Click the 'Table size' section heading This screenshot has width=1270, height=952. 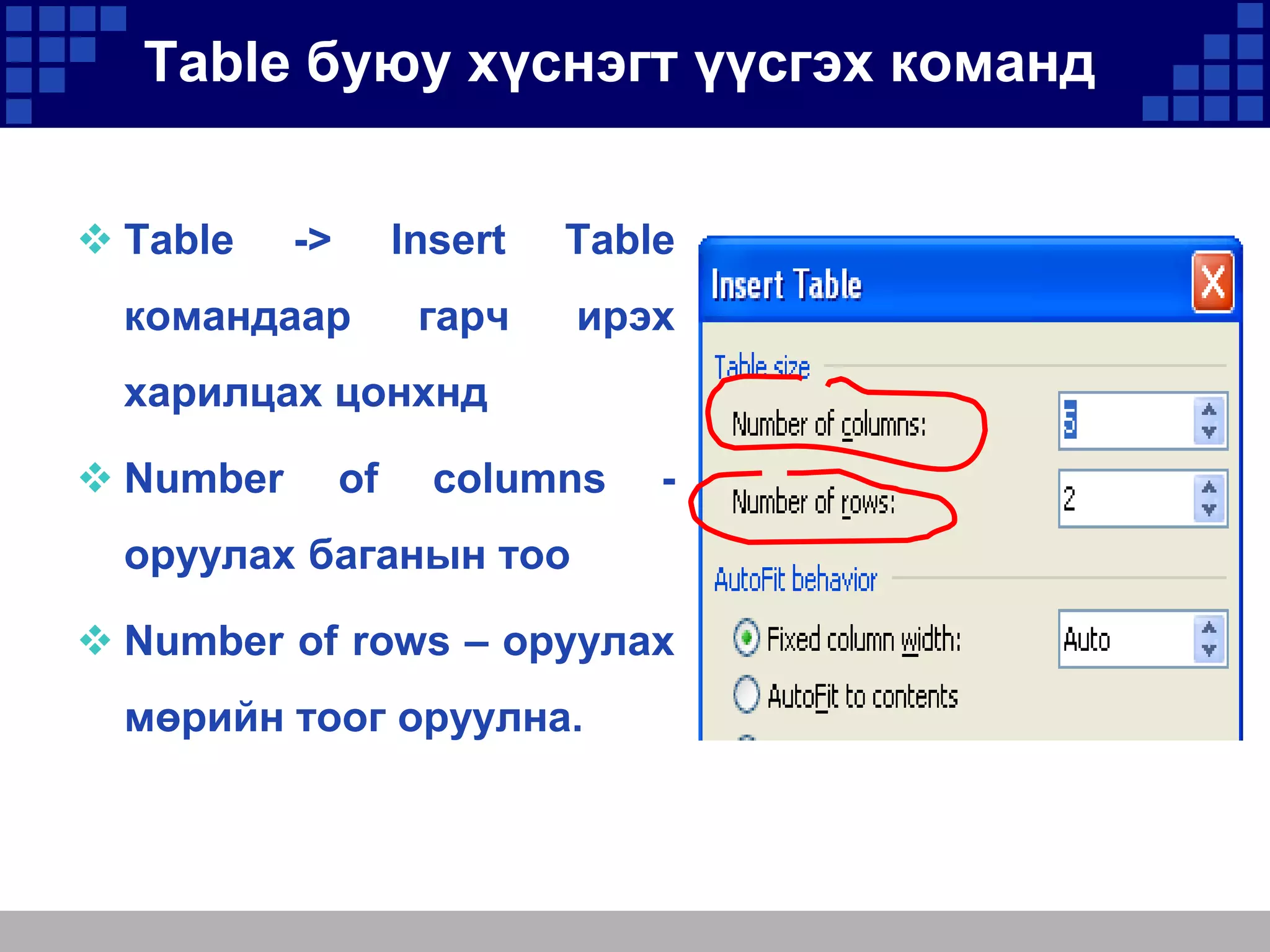[762, 366]
